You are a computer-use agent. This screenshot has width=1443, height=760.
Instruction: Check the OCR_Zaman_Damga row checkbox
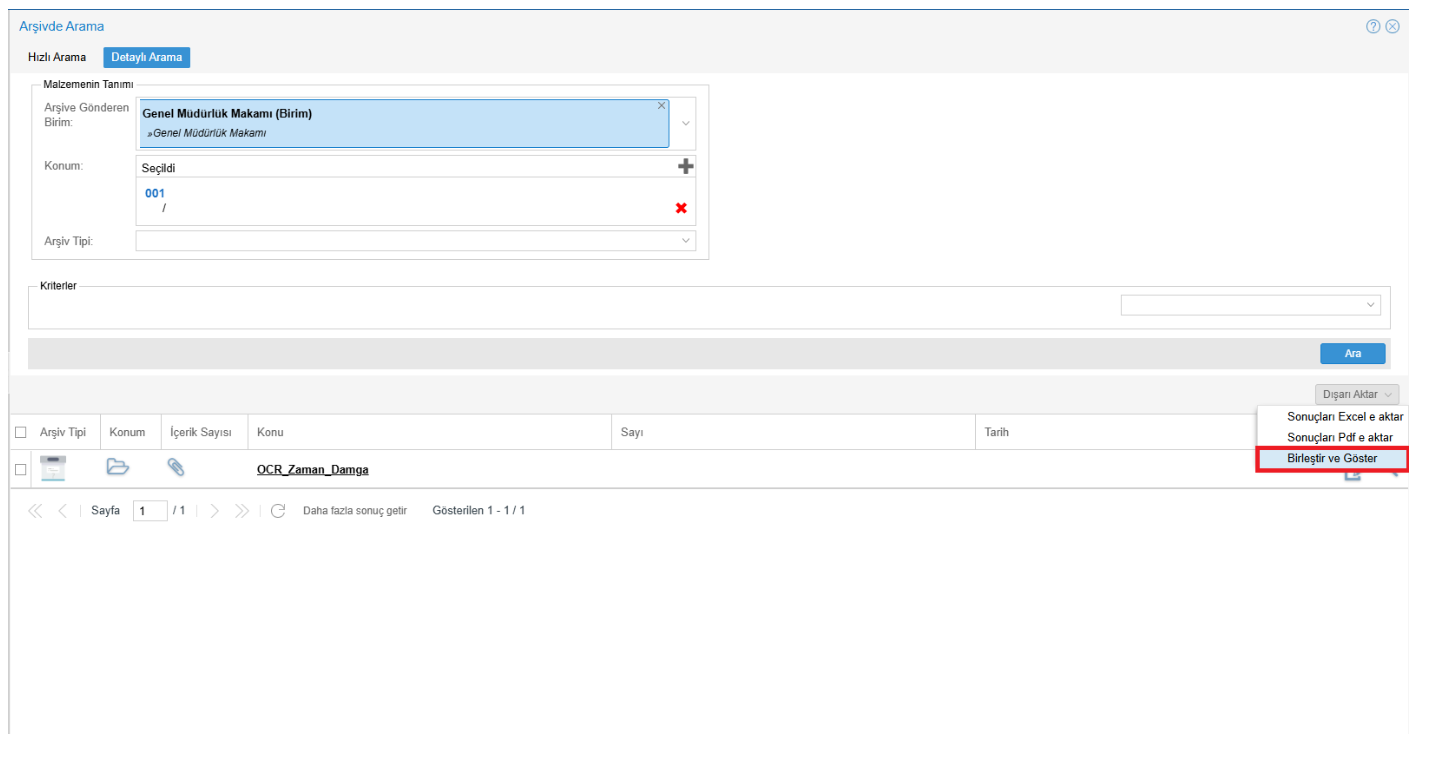tap(21, 469)
